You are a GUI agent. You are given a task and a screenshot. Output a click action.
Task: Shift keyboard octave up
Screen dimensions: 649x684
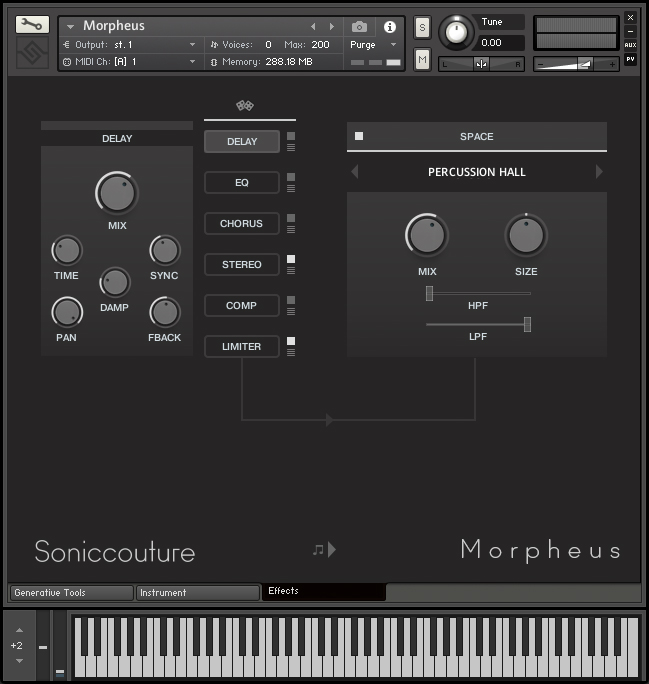(x=19, y=630)
